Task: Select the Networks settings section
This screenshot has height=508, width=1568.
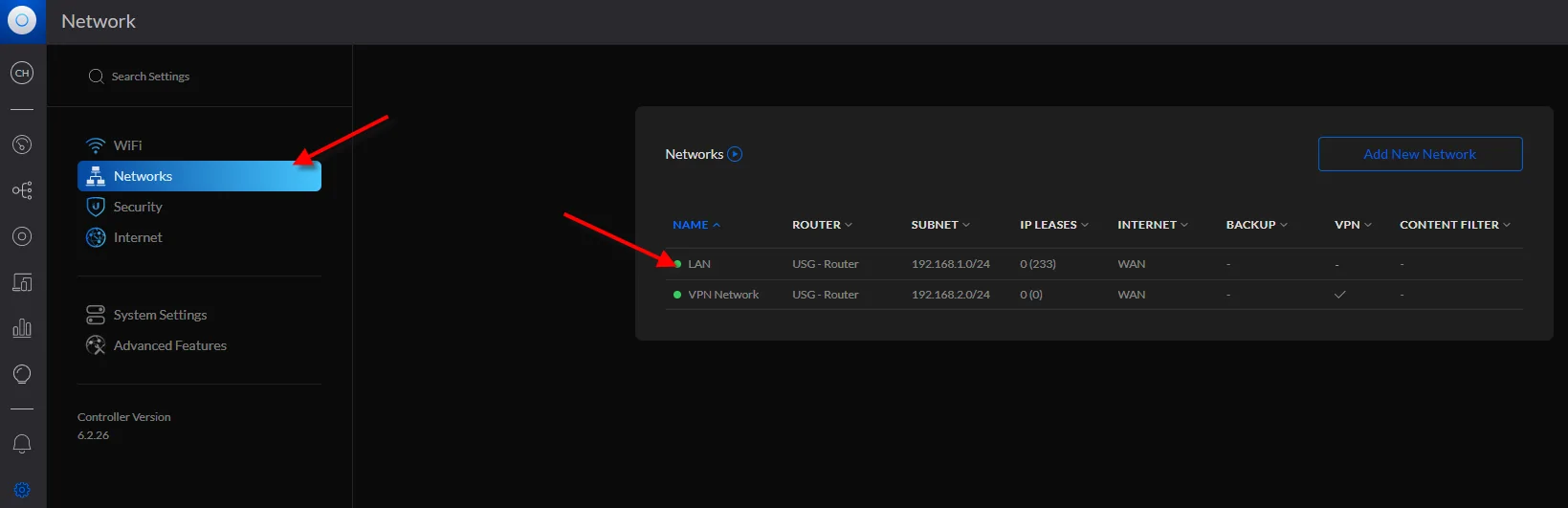Action: click(199, 176)
